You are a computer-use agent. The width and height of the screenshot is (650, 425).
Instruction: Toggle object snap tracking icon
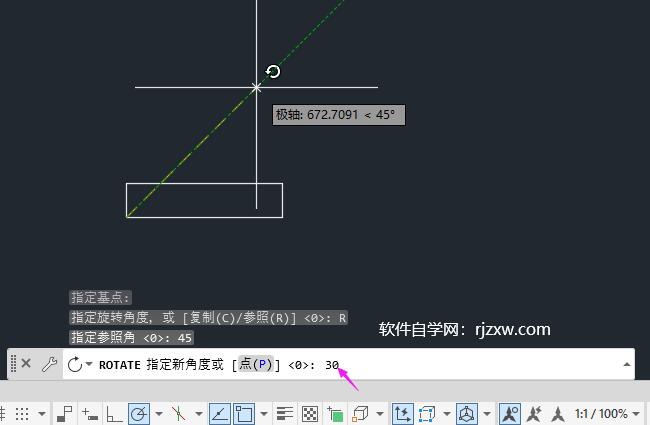tap(219, 413)
